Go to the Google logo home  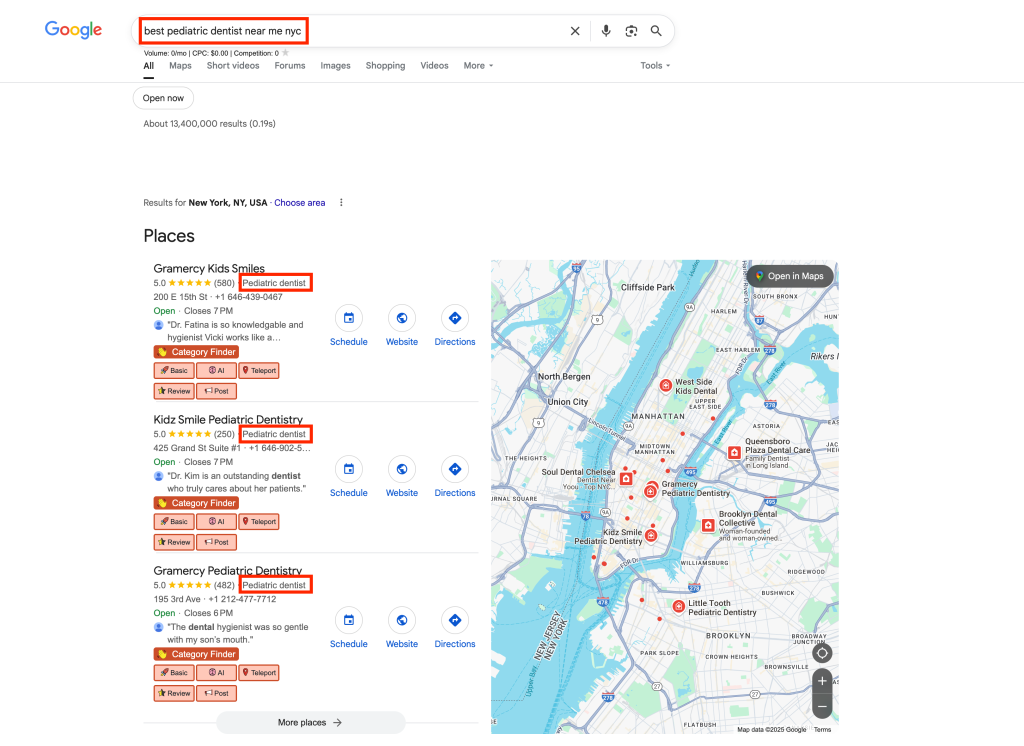(73, 29)
